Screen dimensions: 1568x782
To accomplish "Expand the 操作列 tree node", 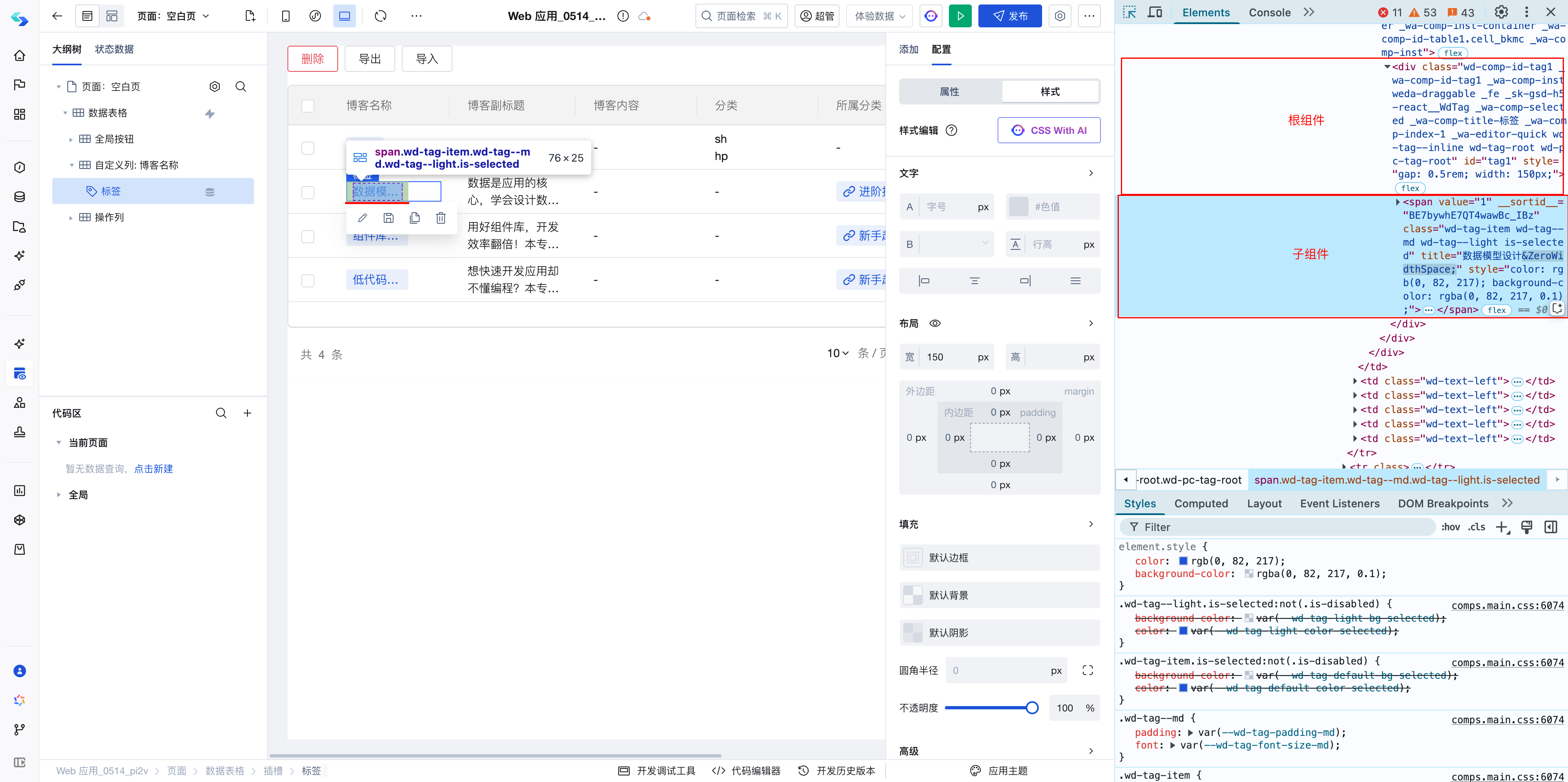I will pyautogui.click(x=71, y=218).
